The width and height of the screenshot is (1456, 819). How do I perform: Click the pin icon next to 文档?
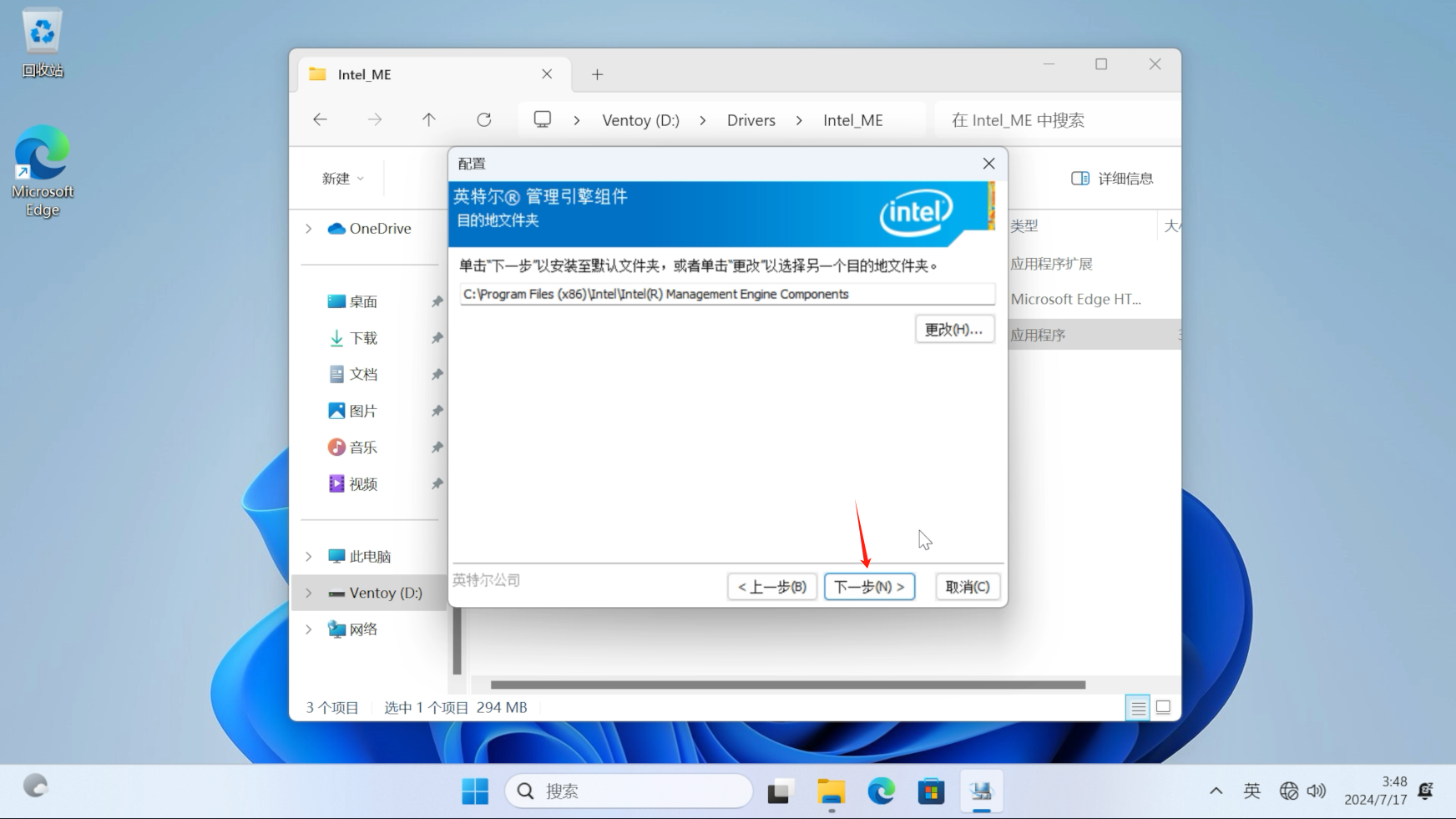point(437,374)
